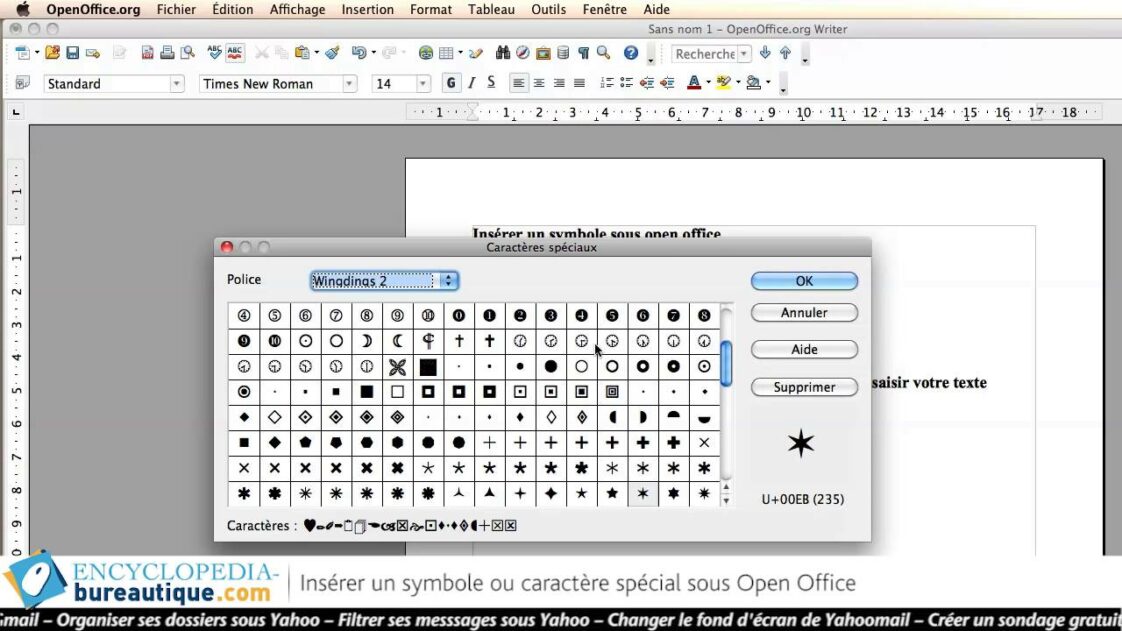This screenshot has height=631, width=1122.
Task: Toggle centered paragraph alignment
Action: [538, 83]
